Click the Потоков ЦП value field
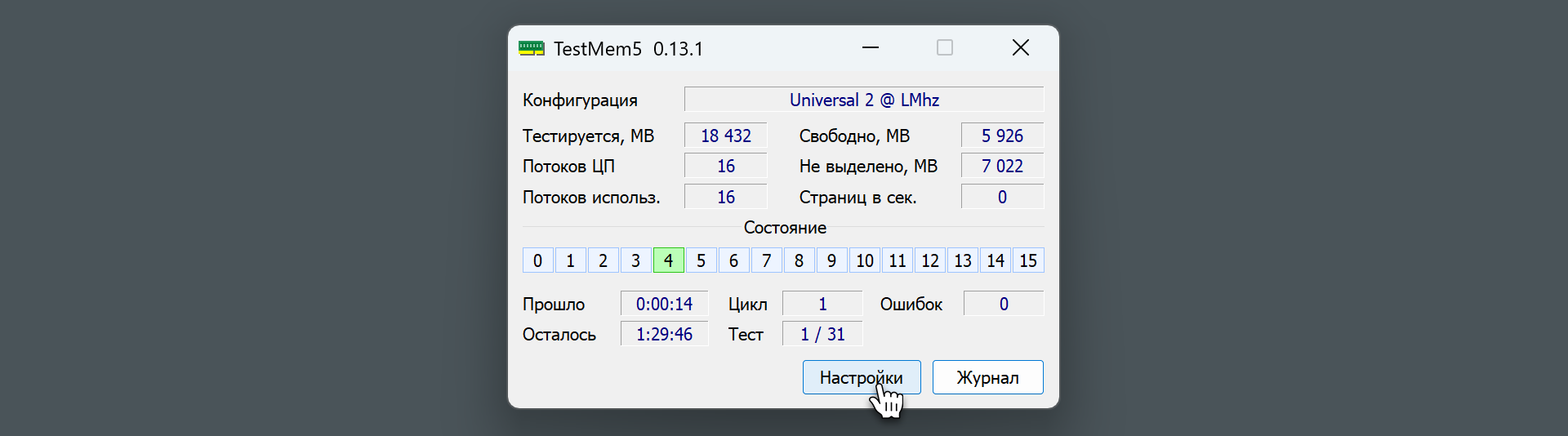Viewport: 1568px width, 436px height. point(725,166)
